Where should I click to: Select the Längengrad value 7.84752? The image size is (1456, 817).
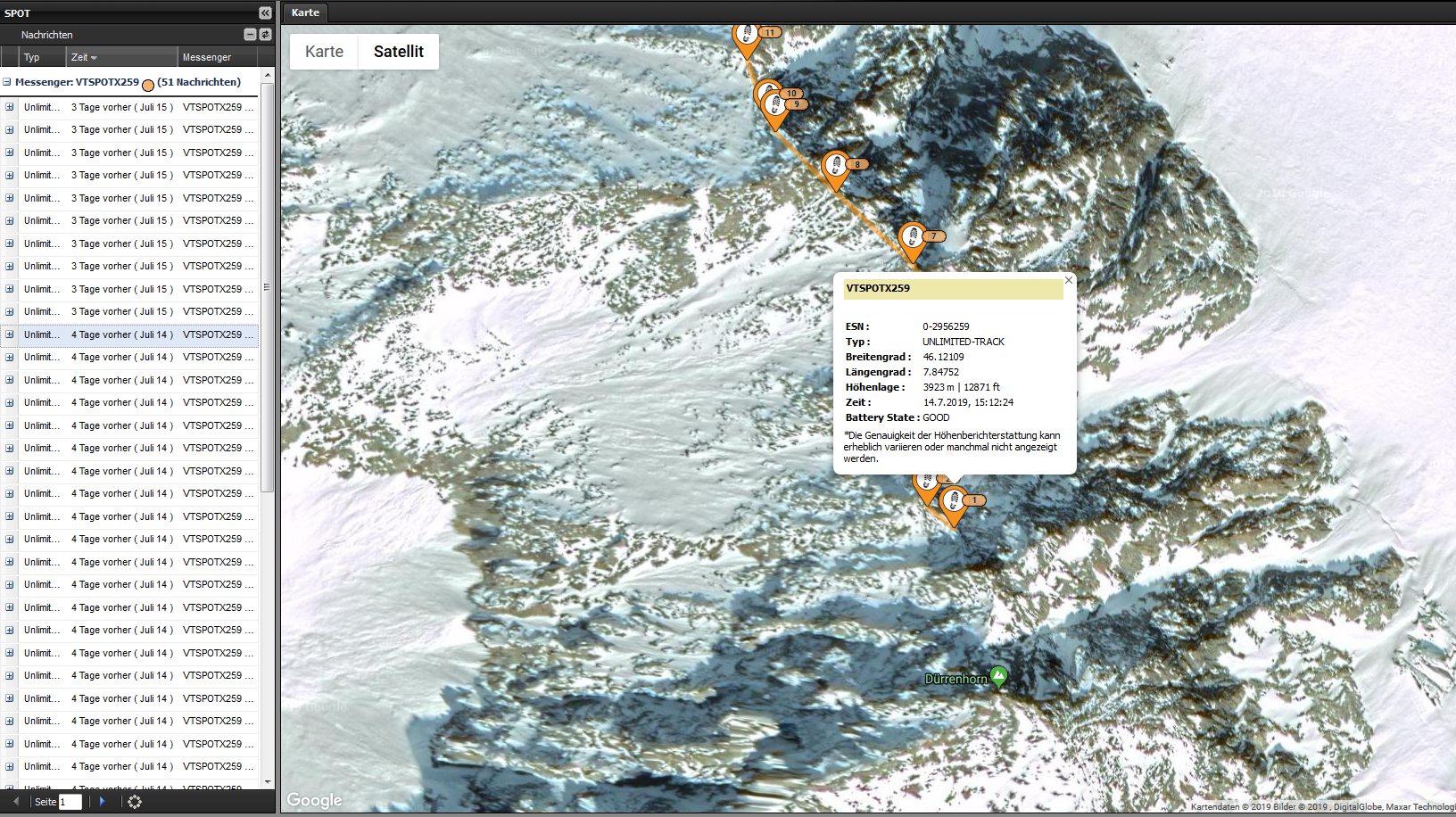pyautogui.click(x=941, y=372)
